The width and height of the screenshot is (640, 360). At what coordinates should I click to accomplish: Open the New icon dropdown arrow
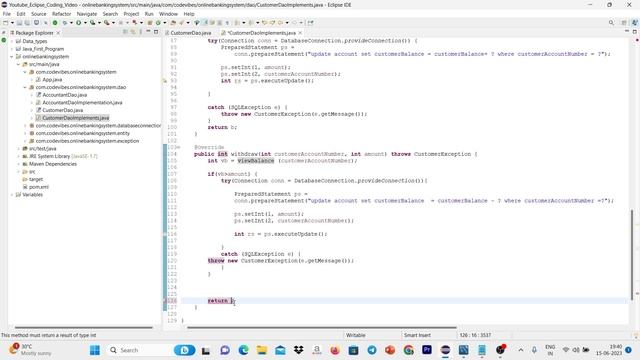12,23
